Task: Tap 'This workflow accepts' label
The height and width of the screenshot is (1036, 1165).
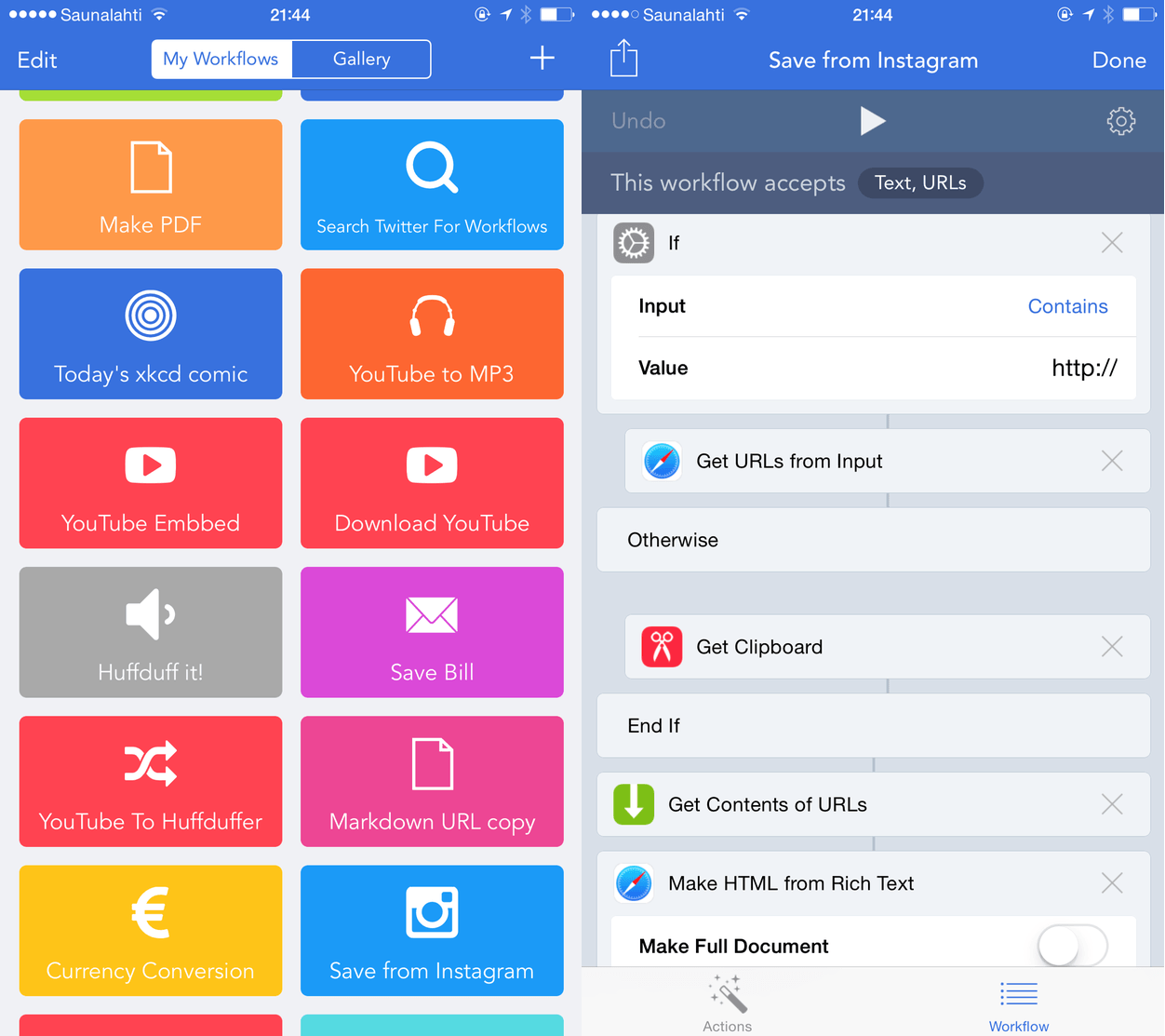Action: (x=728, y=183)
